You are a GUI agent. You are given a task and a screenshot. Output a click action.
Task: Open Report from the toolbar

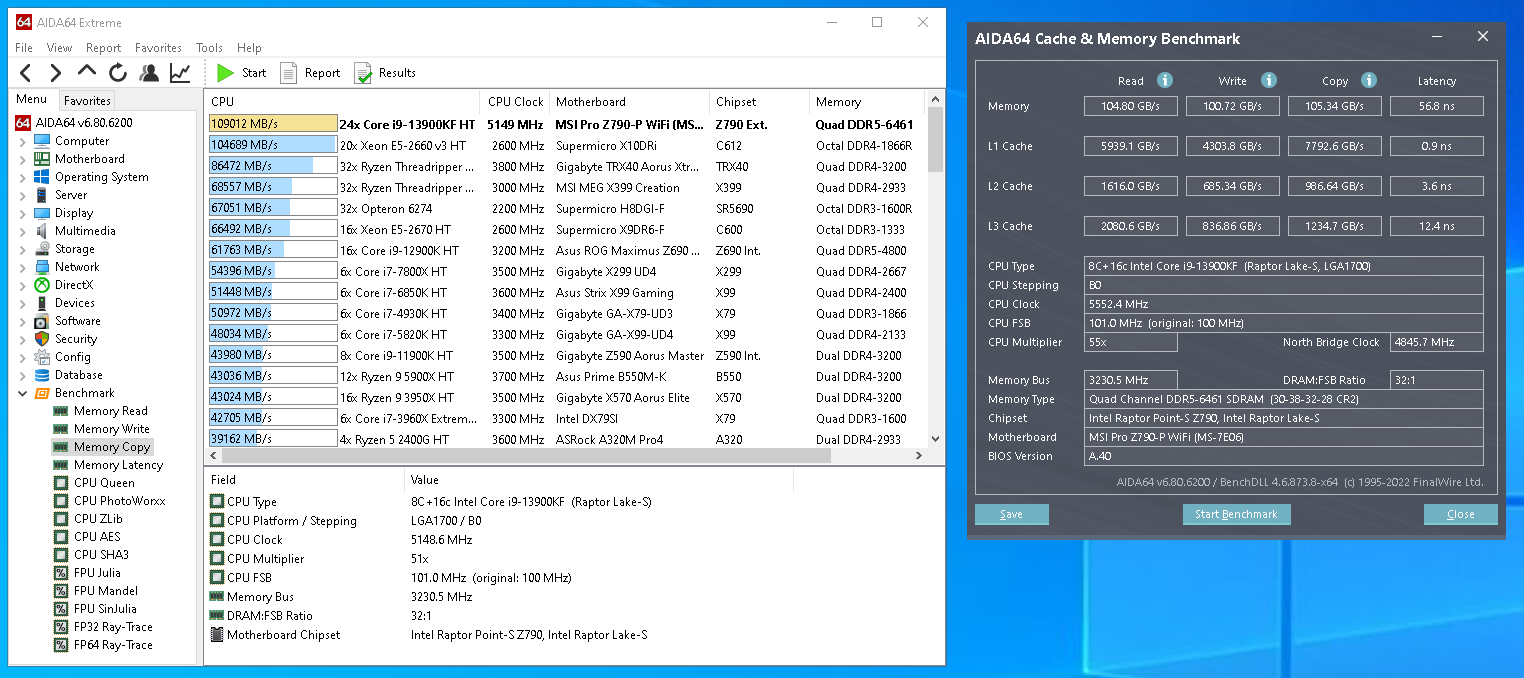click(310, 73)
